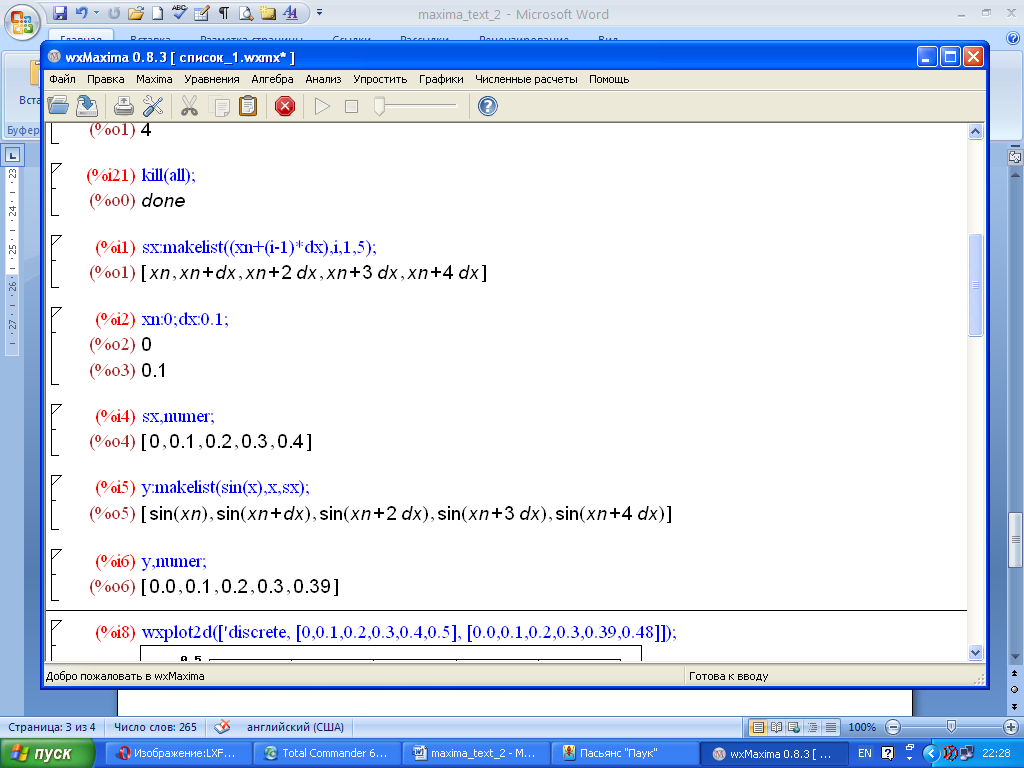Click Число слов: 265 in Word status bar

pyautogui.click(x=155, y=727)
